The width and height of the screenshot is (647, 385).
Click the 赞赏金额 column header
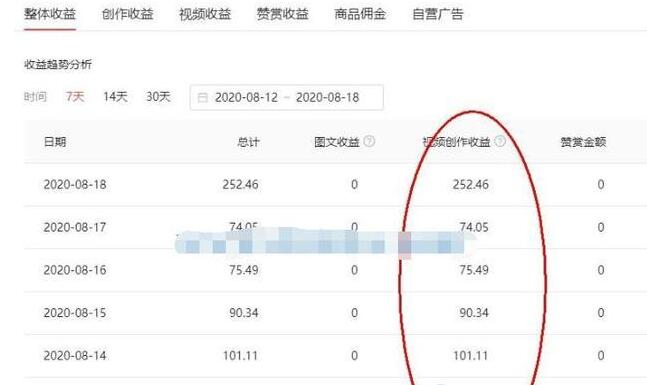pos(583,142)
